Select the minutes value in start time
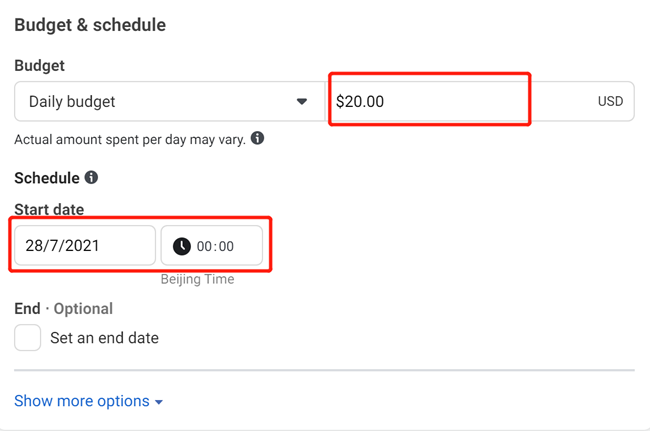The height and width of the screenshot is (431, 650). (x=226, y=246)
